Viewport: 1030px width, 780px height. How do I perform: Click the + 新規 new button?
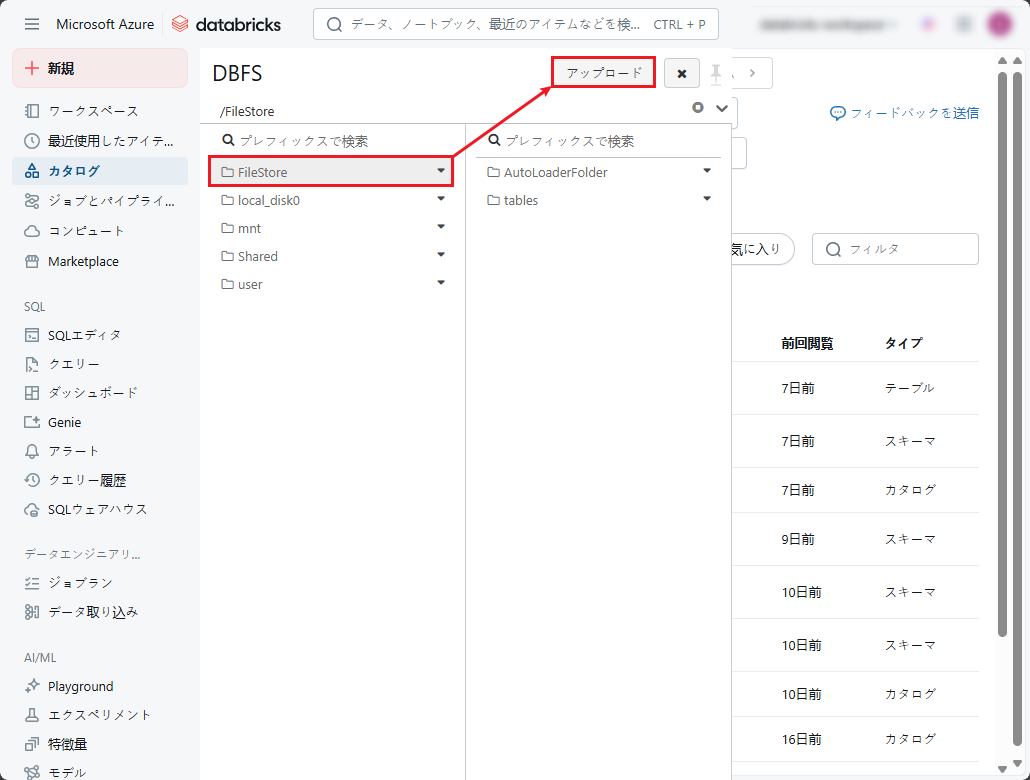tap(100, 68)
